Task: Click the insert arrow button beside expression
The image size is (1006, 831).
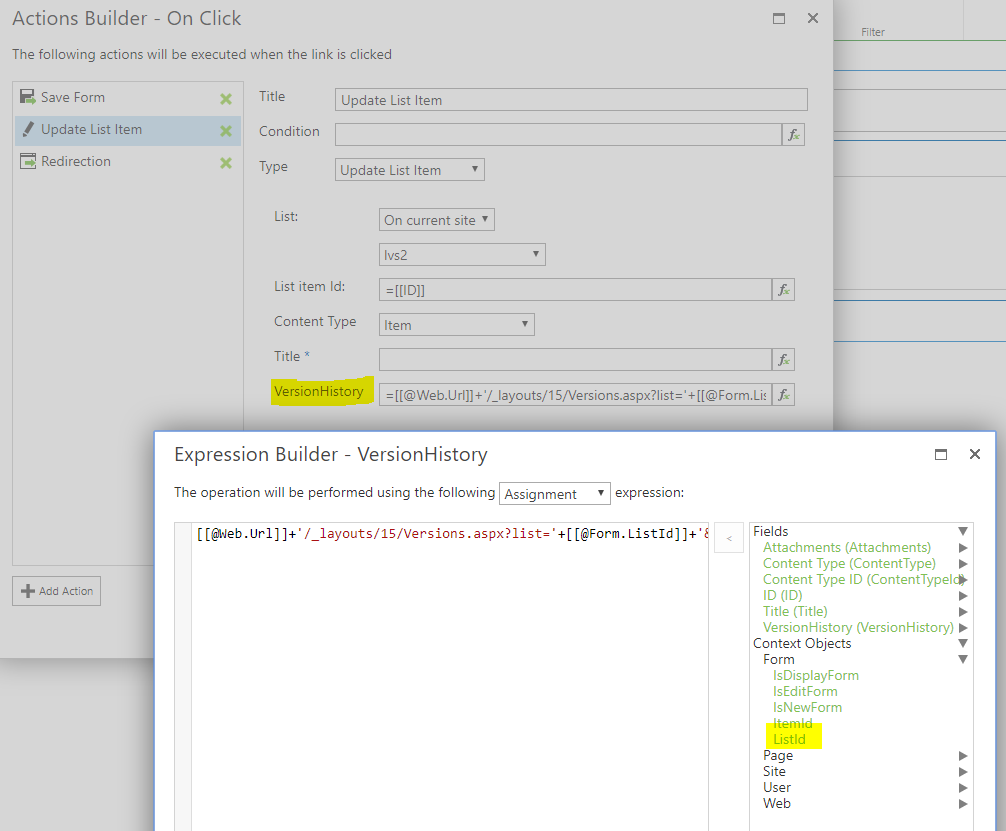Action: pos(729,538)
